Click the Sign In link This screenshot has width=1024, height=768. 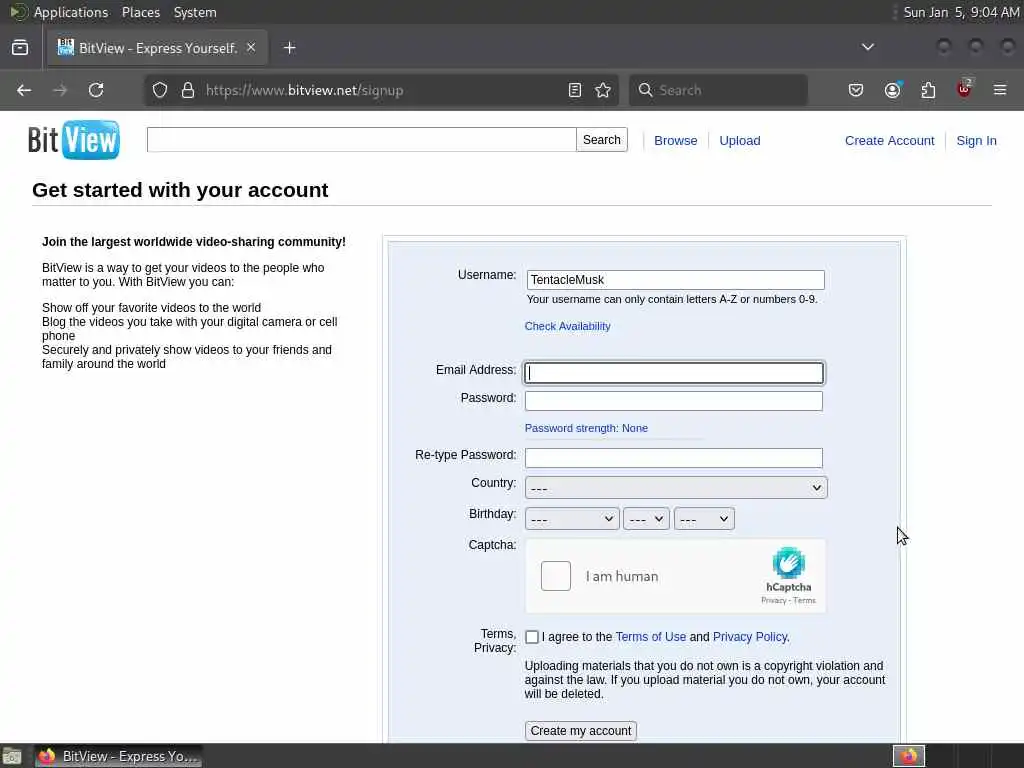point(976,140)
